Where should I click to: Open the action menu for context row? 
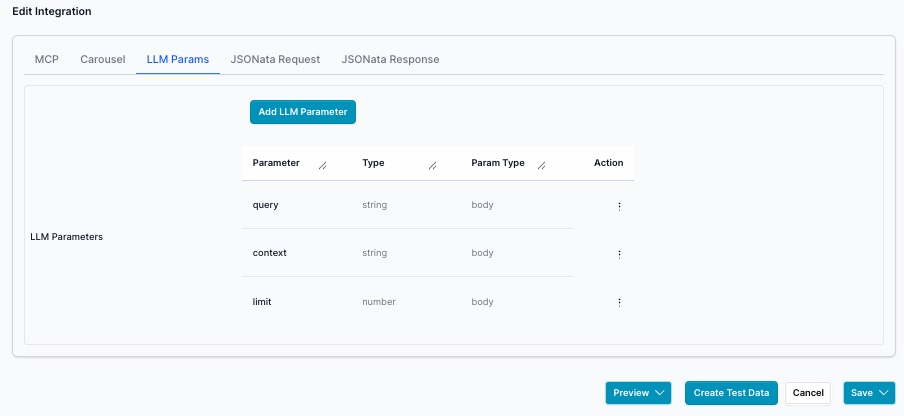pyautogui.click(x=619, y=254)
